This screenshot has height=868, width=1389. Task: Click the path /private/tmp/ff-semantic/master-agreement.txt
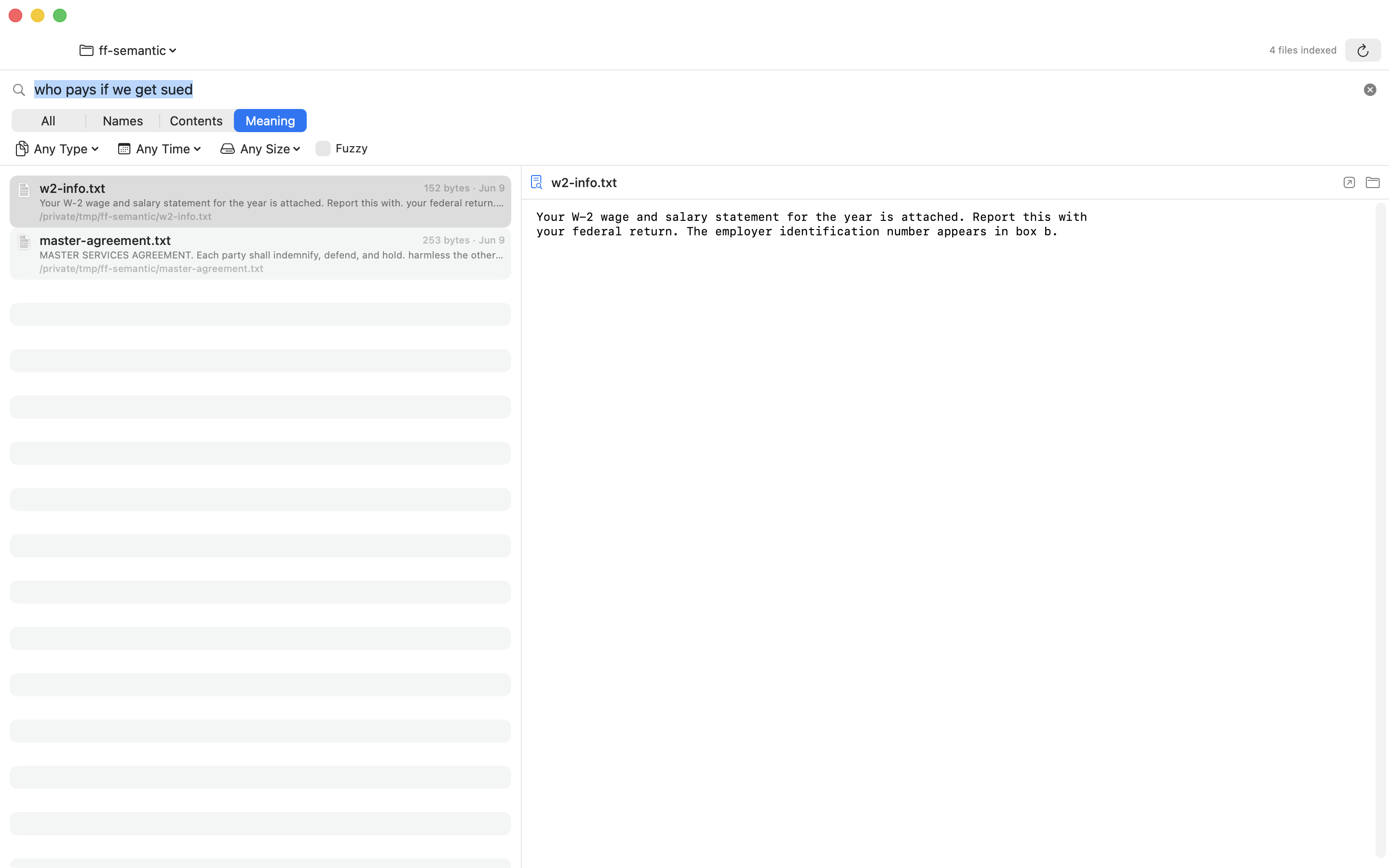click(x=151, y=269)
